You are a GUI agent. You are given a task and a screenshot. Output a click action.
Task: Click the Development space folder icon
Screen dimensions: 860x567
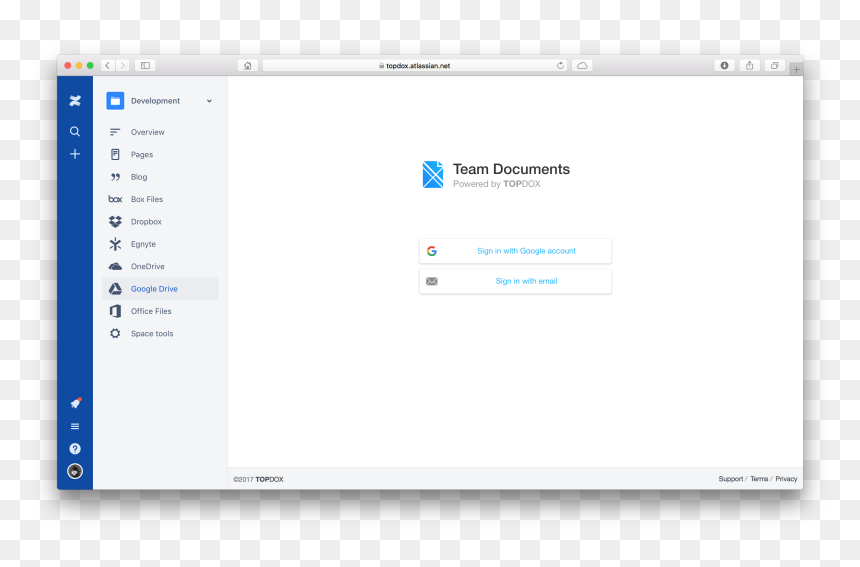pos(115,101)
